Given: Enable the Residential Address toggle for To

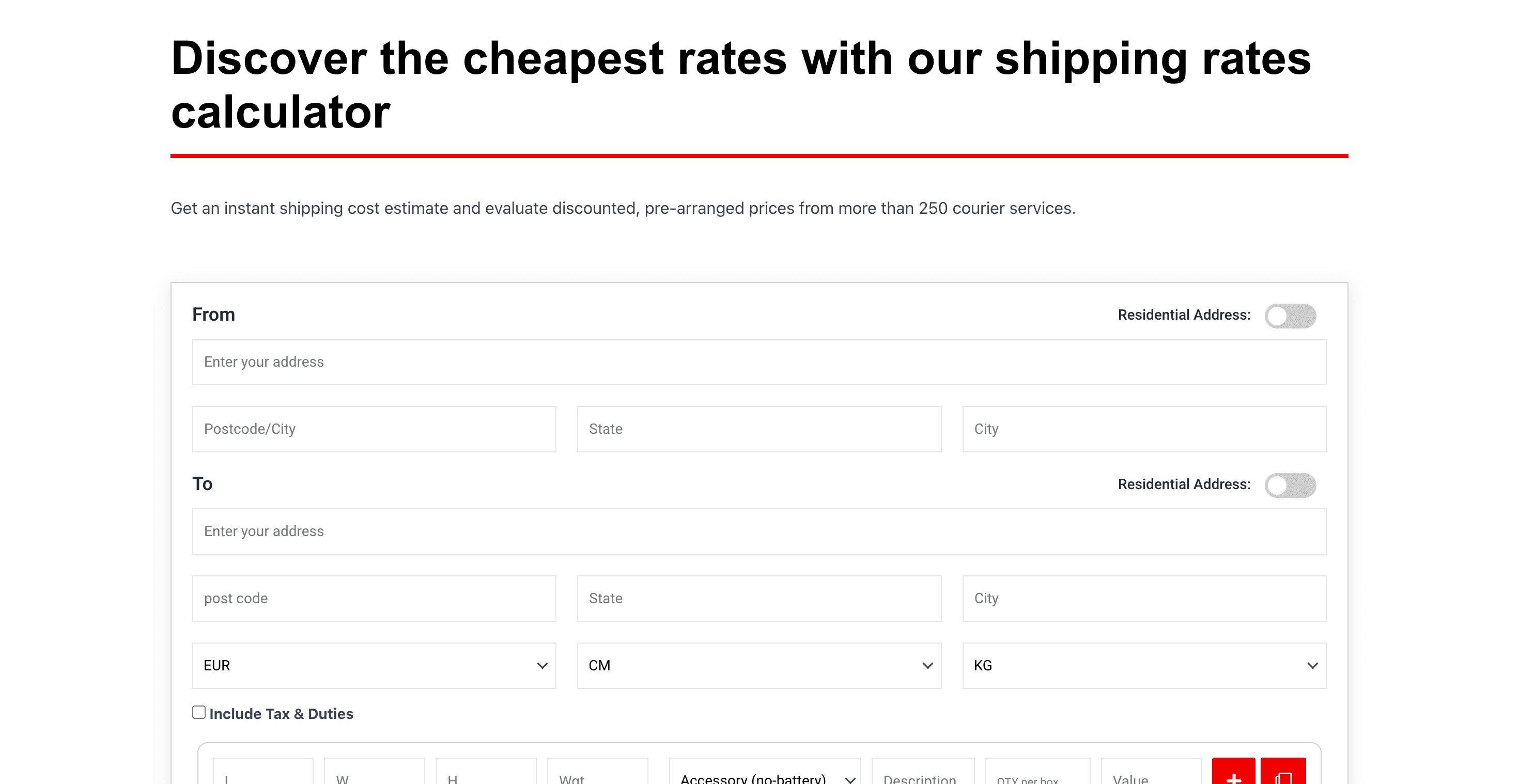Looking at the screenshot, I should coord(1291,485).
